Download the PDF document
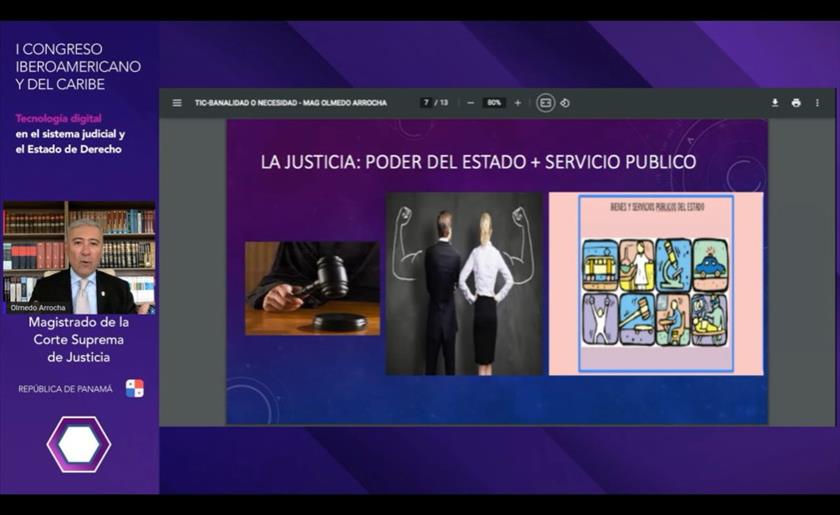 775,103
